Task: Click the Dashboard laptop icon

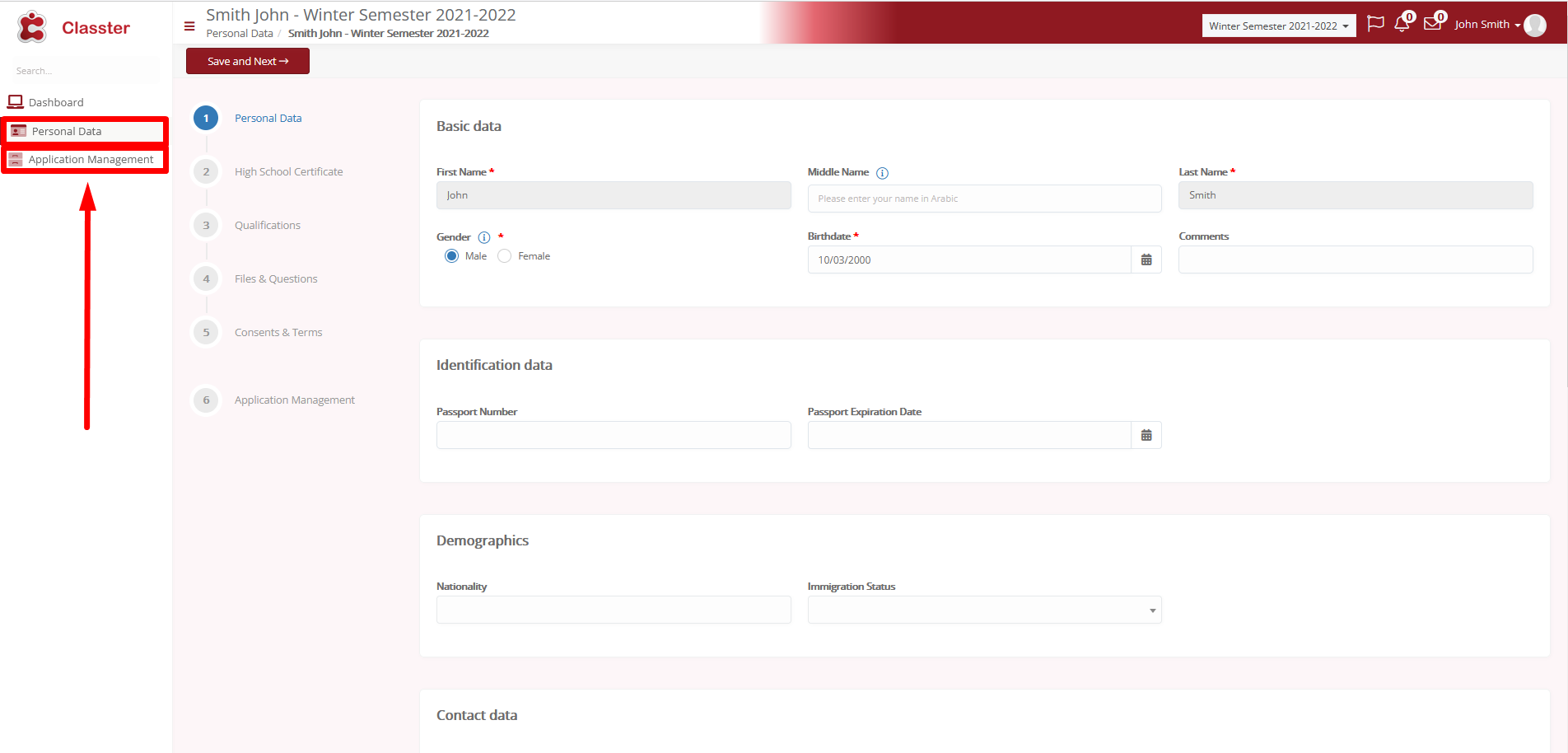Action: point(16,102)
